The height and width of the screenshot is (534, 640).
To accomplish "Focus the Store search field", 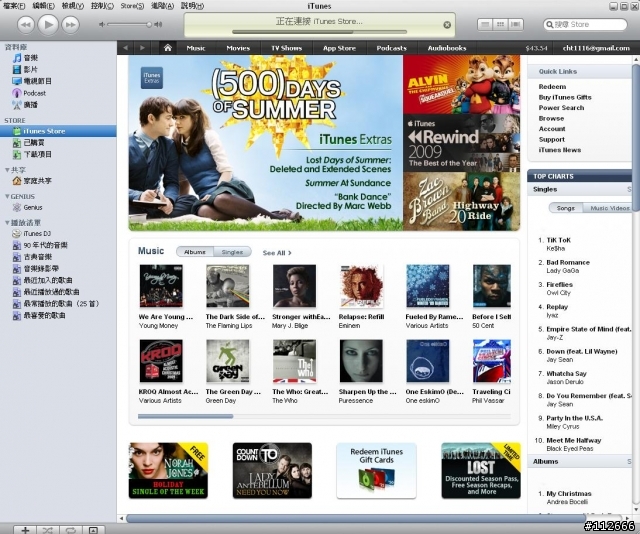I will [x=585, y=24].
